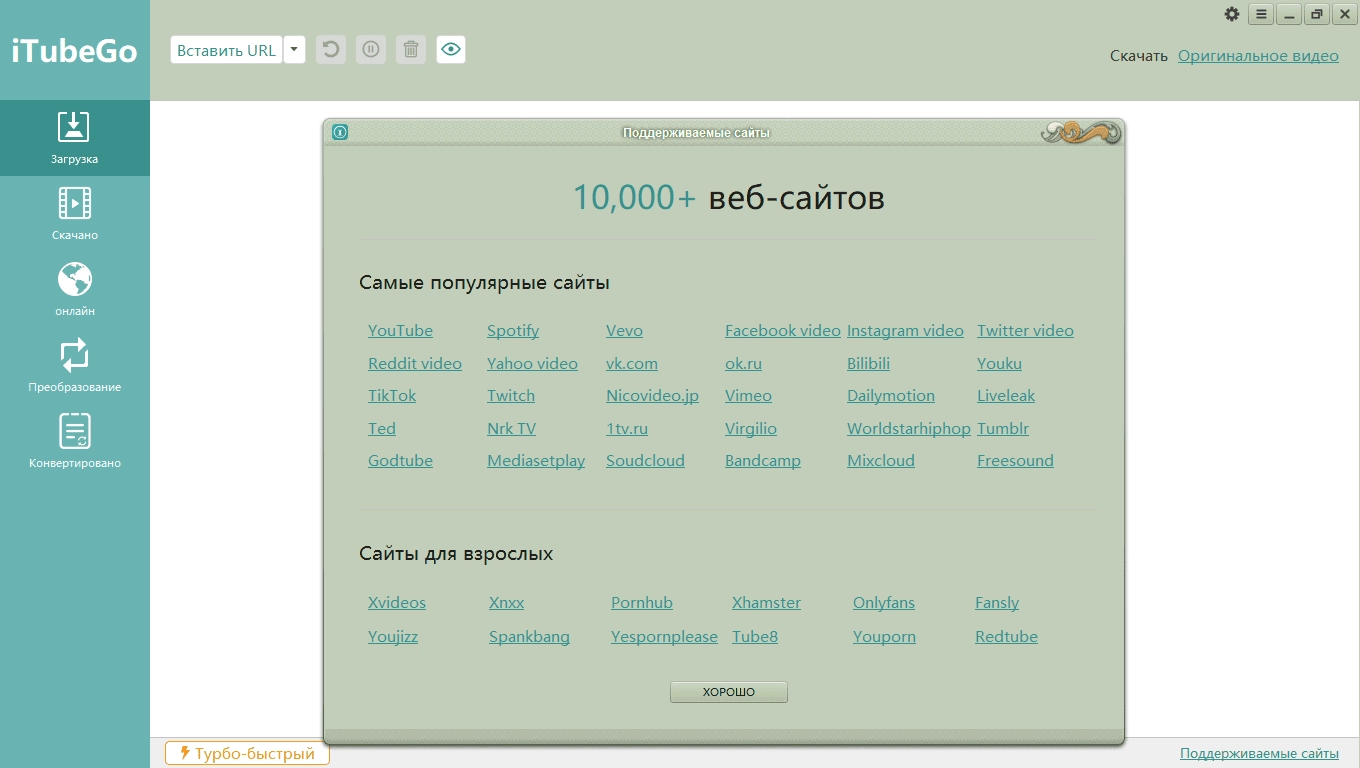Open the Virgilio link
The image size is (1360, 768).
[751, 429]
